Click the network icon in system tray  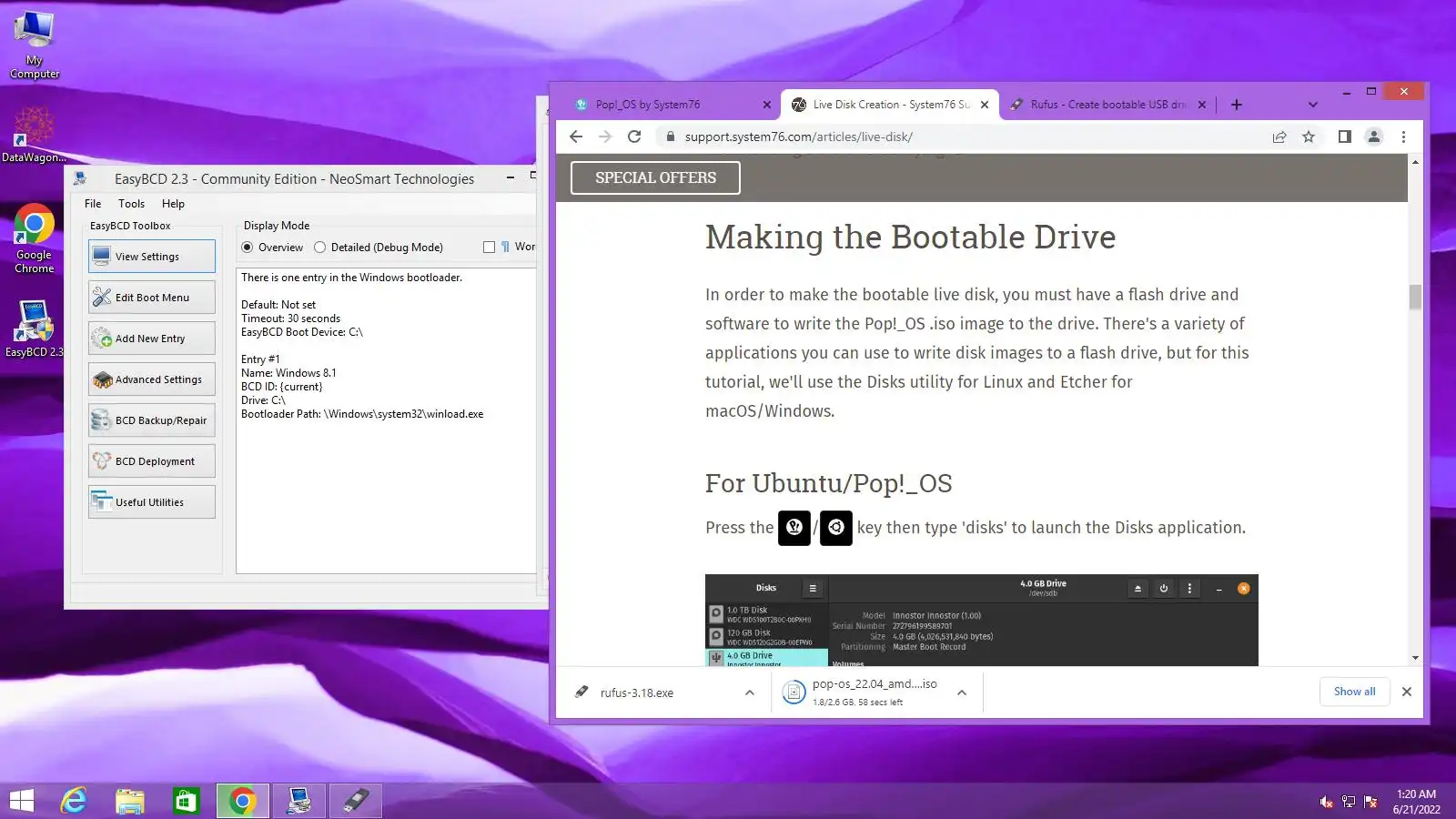(x=1349, y=802)
